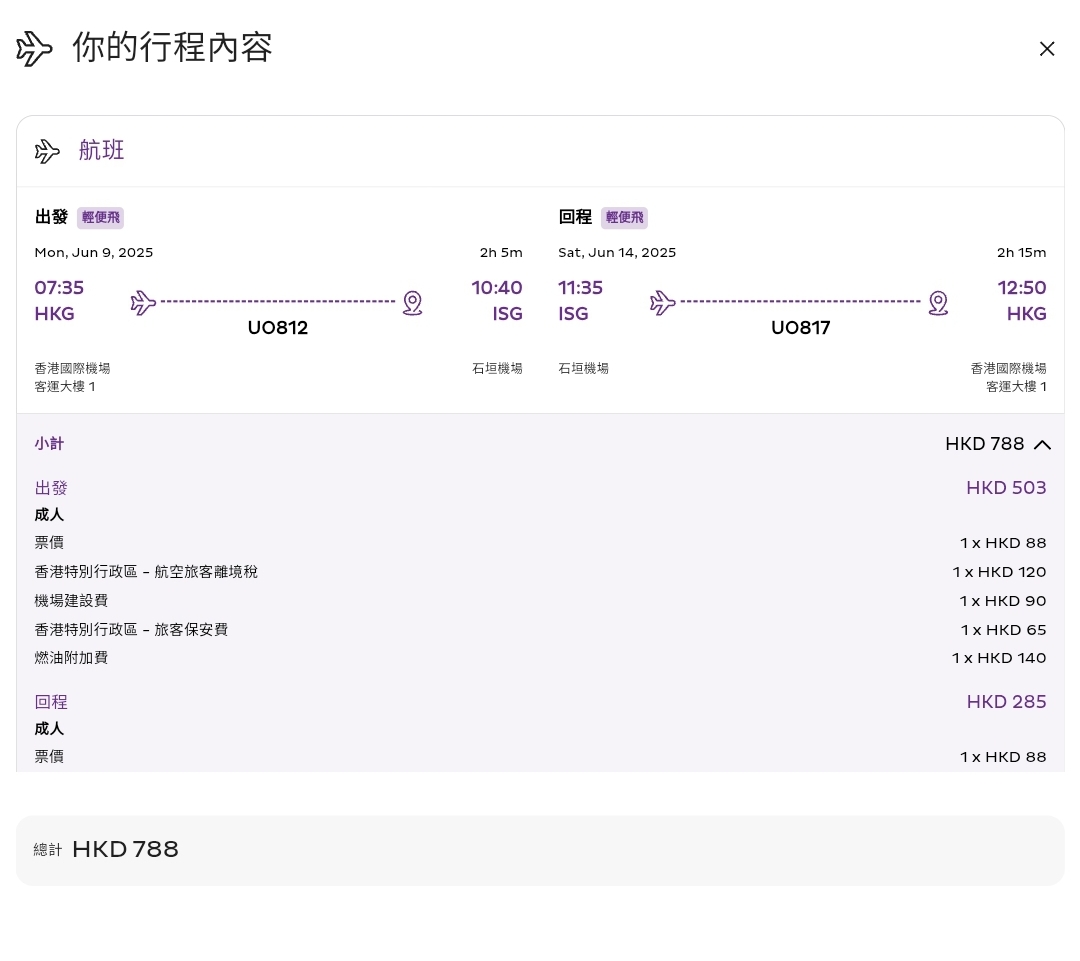1080x961 pixels.
Task: Switch to the 回程 flight section
Action: click(575, 217)
